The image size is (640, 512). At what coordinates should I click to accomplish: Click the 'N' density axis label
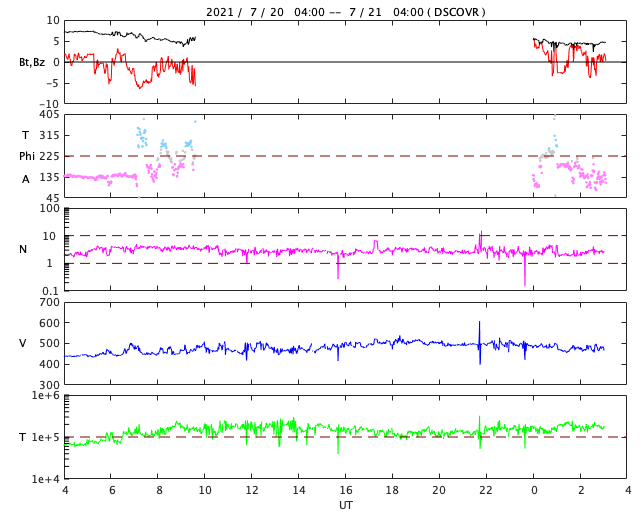pos(23,249)
